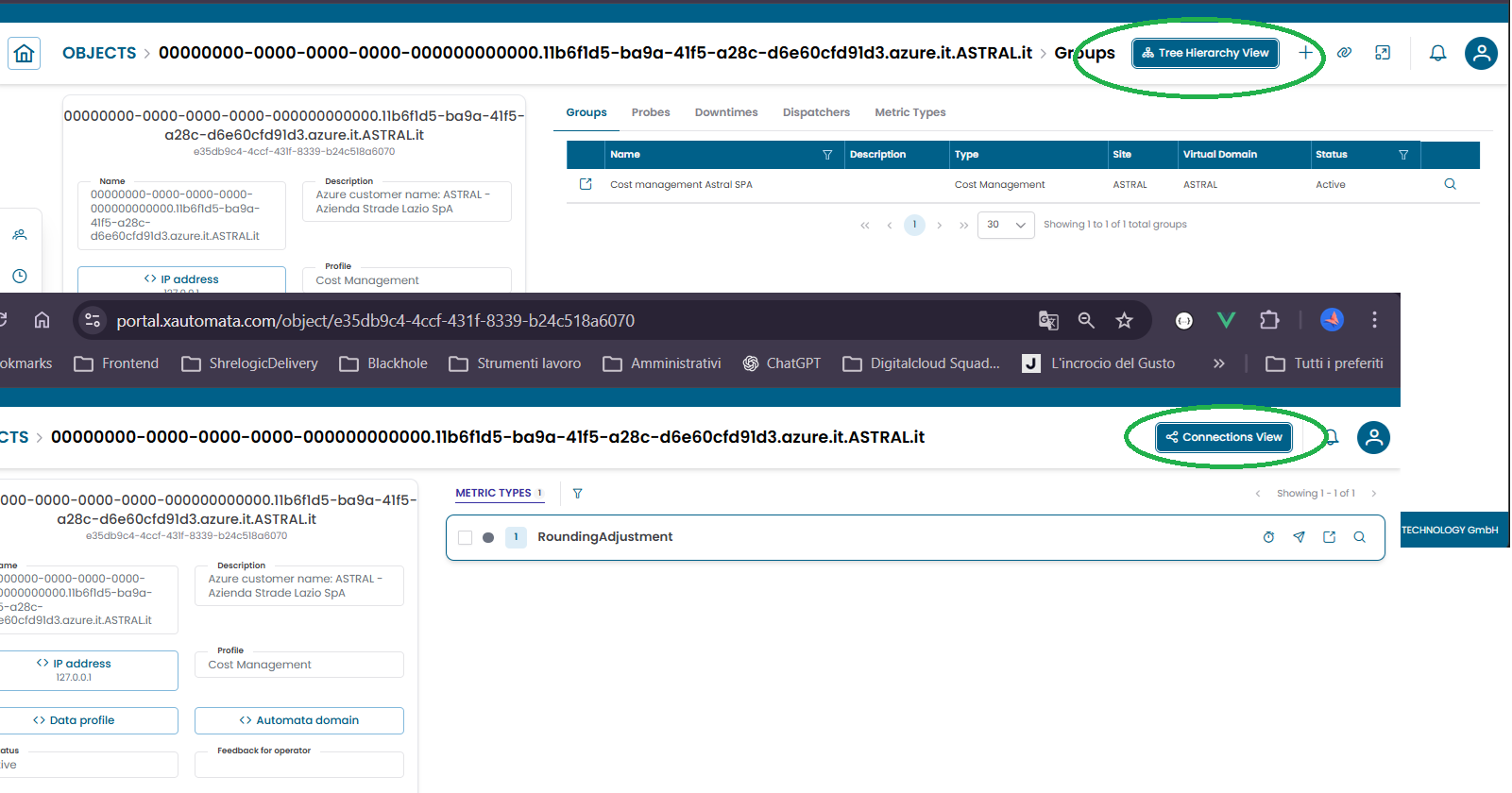Click the send icon on RoundingAdjustment row
The width and height of the screenshot is (1512, 793).
click(x=1299, y=537)
